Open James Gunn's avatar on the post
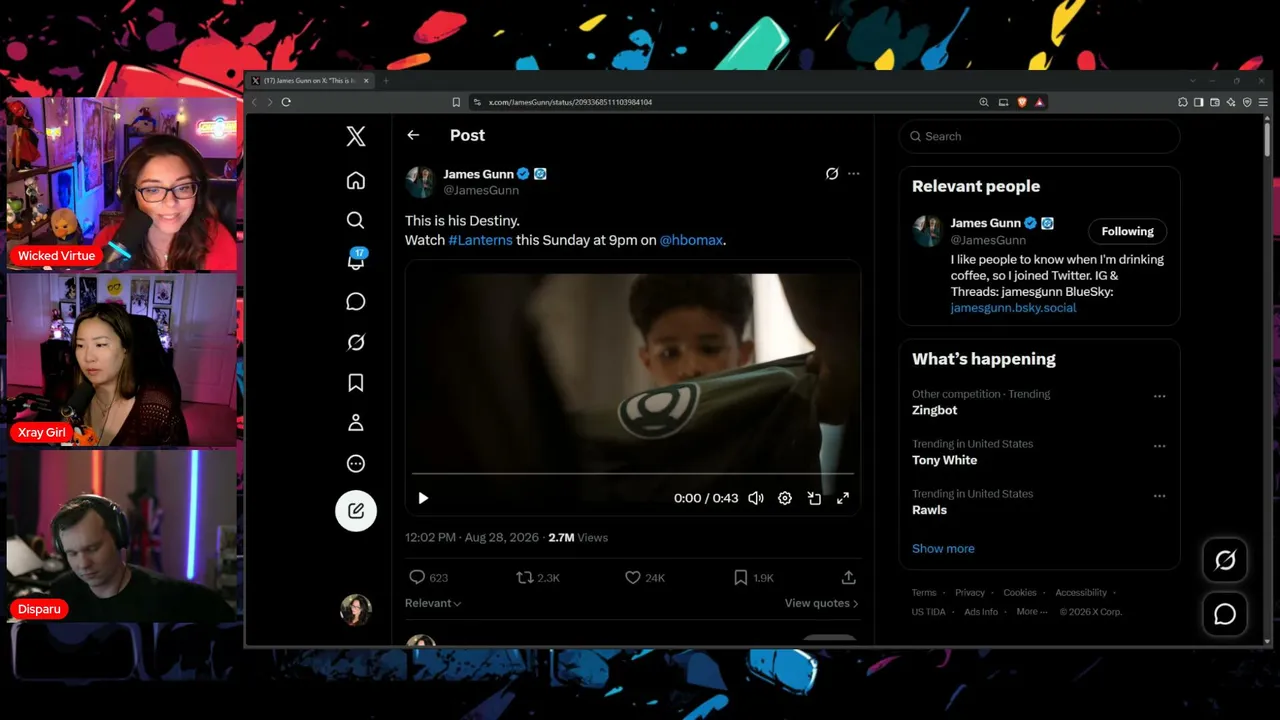 click(x=420, y=182)
